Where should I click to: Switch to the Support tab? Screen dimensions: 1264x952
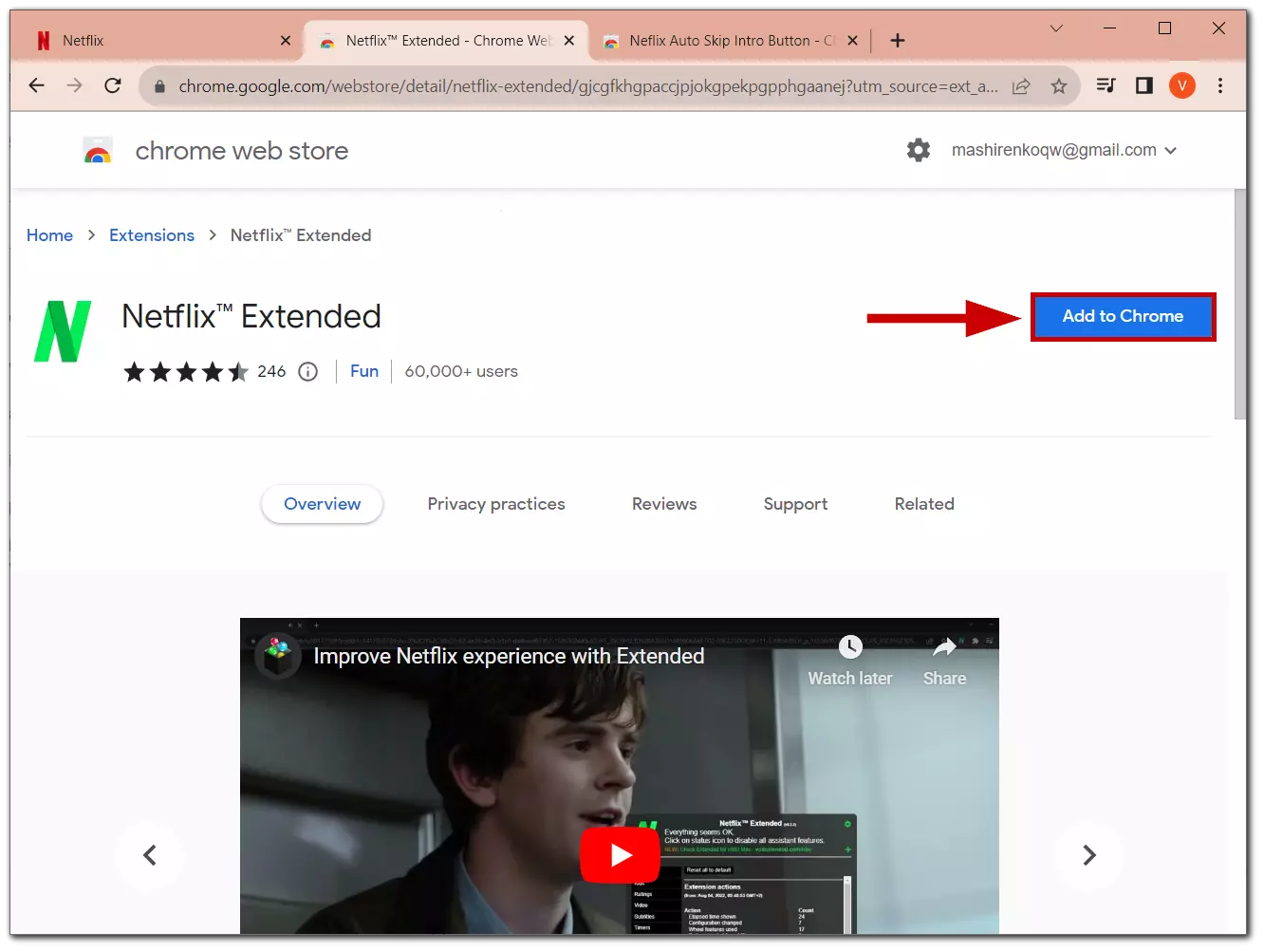click(795, 504)
